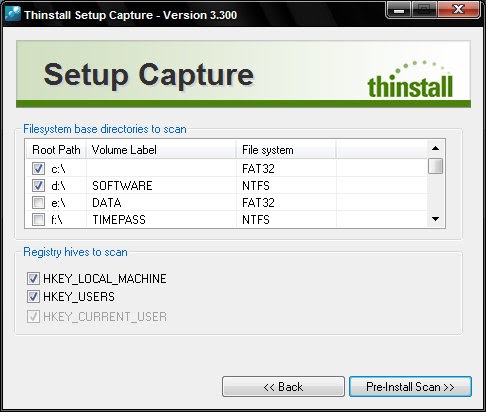
Task: Toggle the HKEY_USERS checkbox
Action: coord(33,296)
